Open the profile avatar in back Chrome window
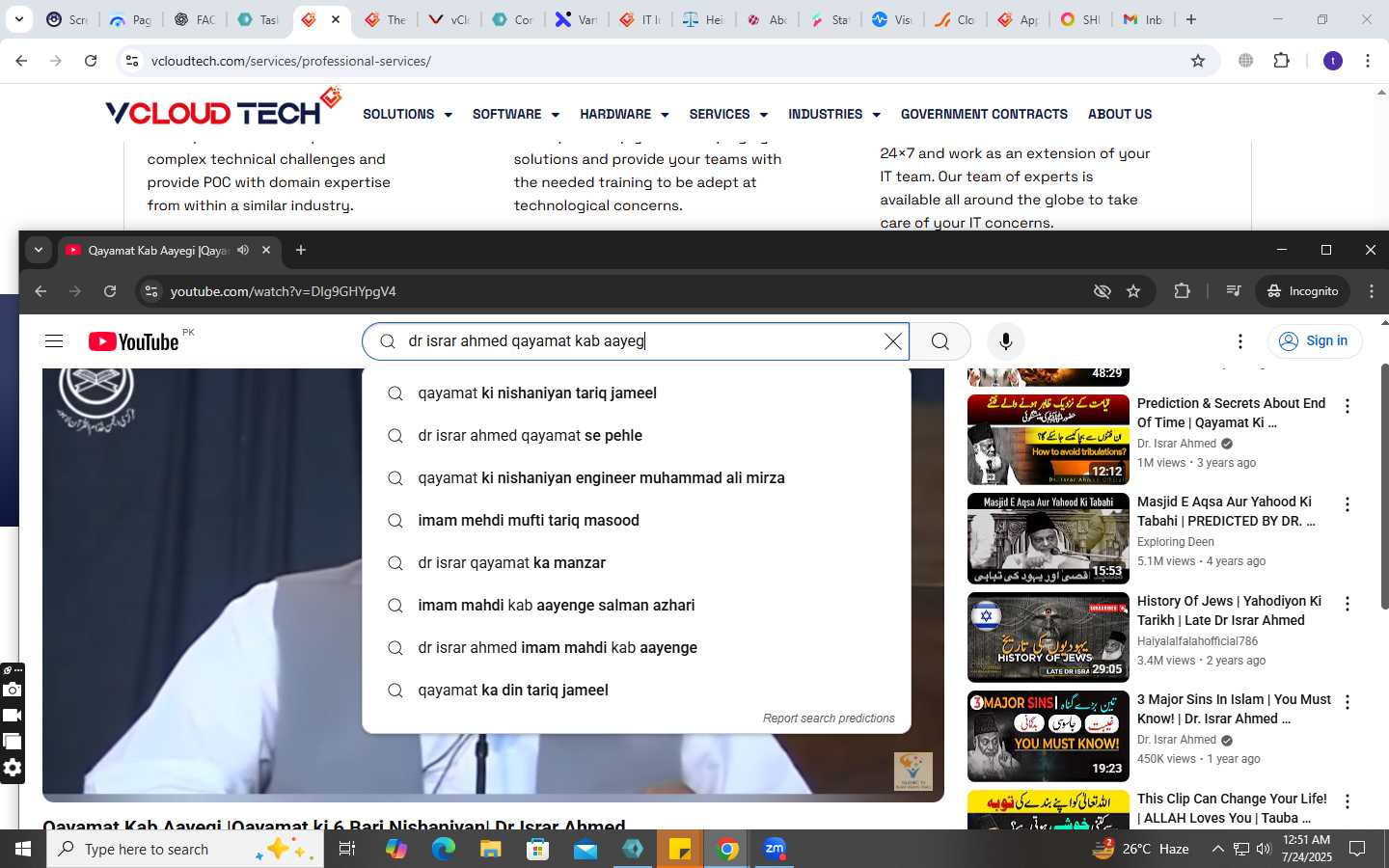1389x868 pixels. [1333, 61]
